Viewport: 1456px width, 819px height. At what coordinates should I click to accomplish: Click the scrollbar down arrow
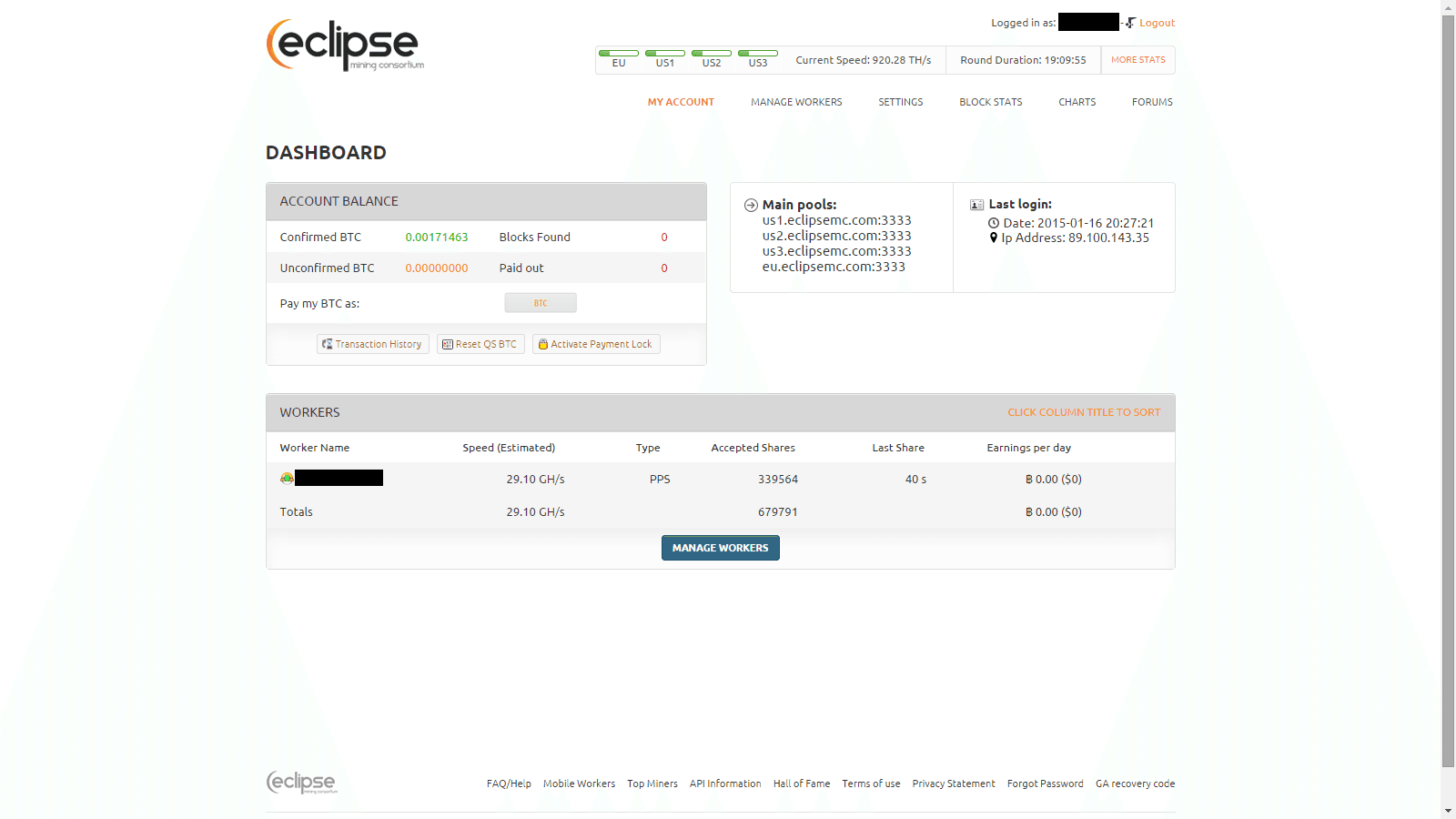1448,811
